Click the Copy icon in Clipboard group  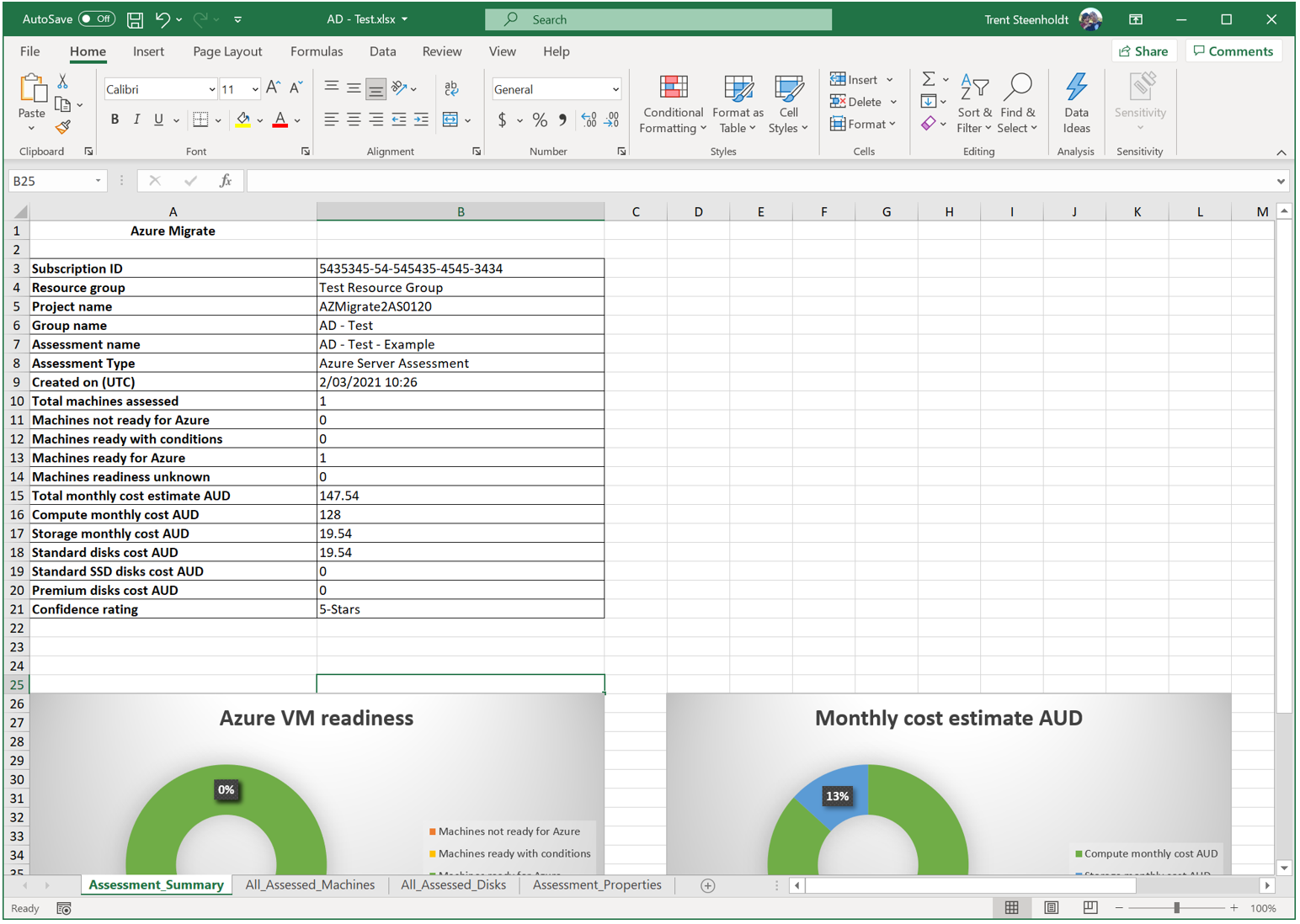(62, 104)
